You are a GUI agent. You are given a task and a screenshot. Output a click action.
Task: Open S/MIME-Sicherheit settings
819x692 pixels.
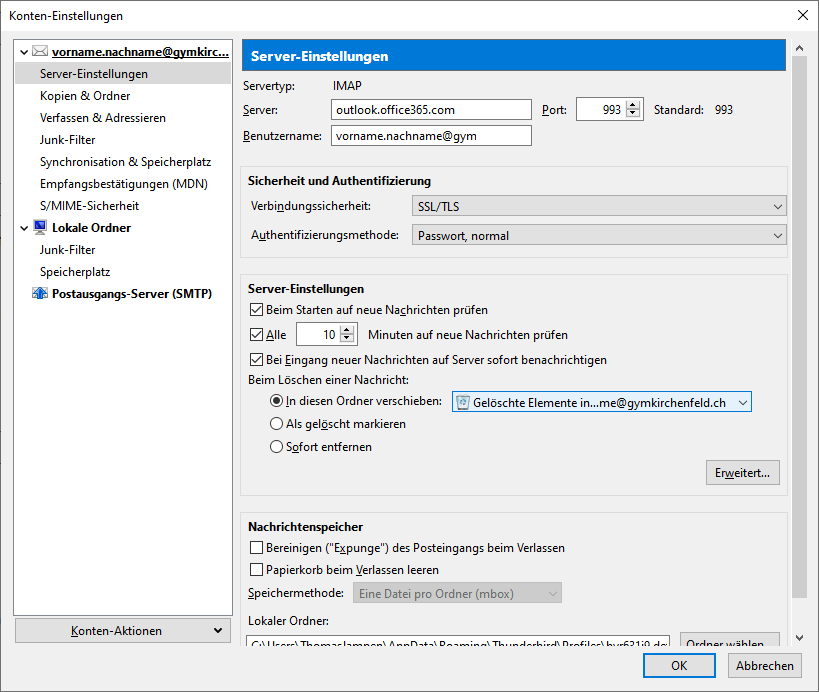[89, 205]
